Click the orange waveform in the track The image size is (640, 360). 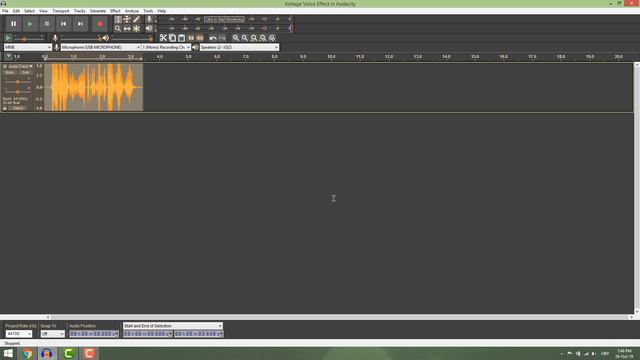coord(93,87)
